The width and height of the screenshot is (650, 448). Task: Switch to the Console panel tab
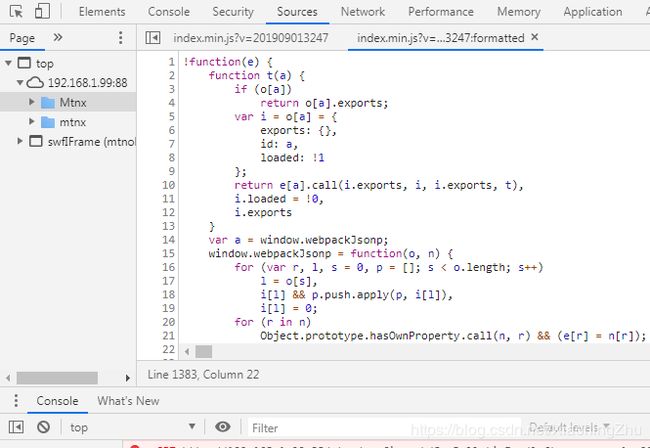(x=169, y=12)
